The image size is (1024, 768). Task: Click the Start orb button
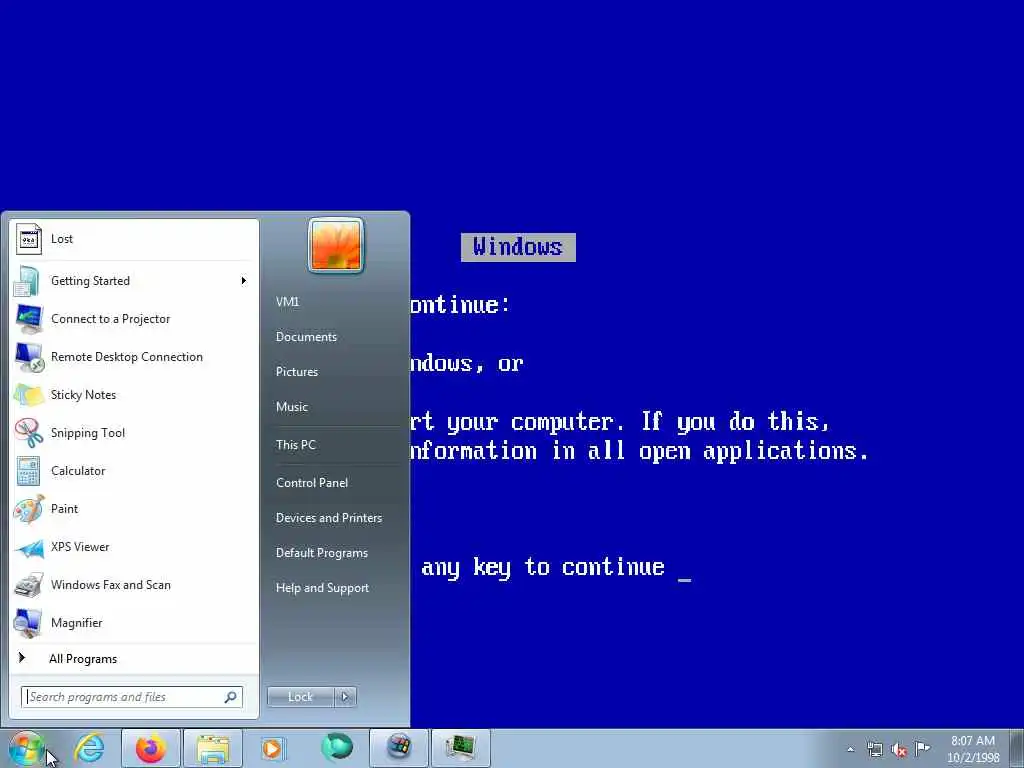click(26, 749)
